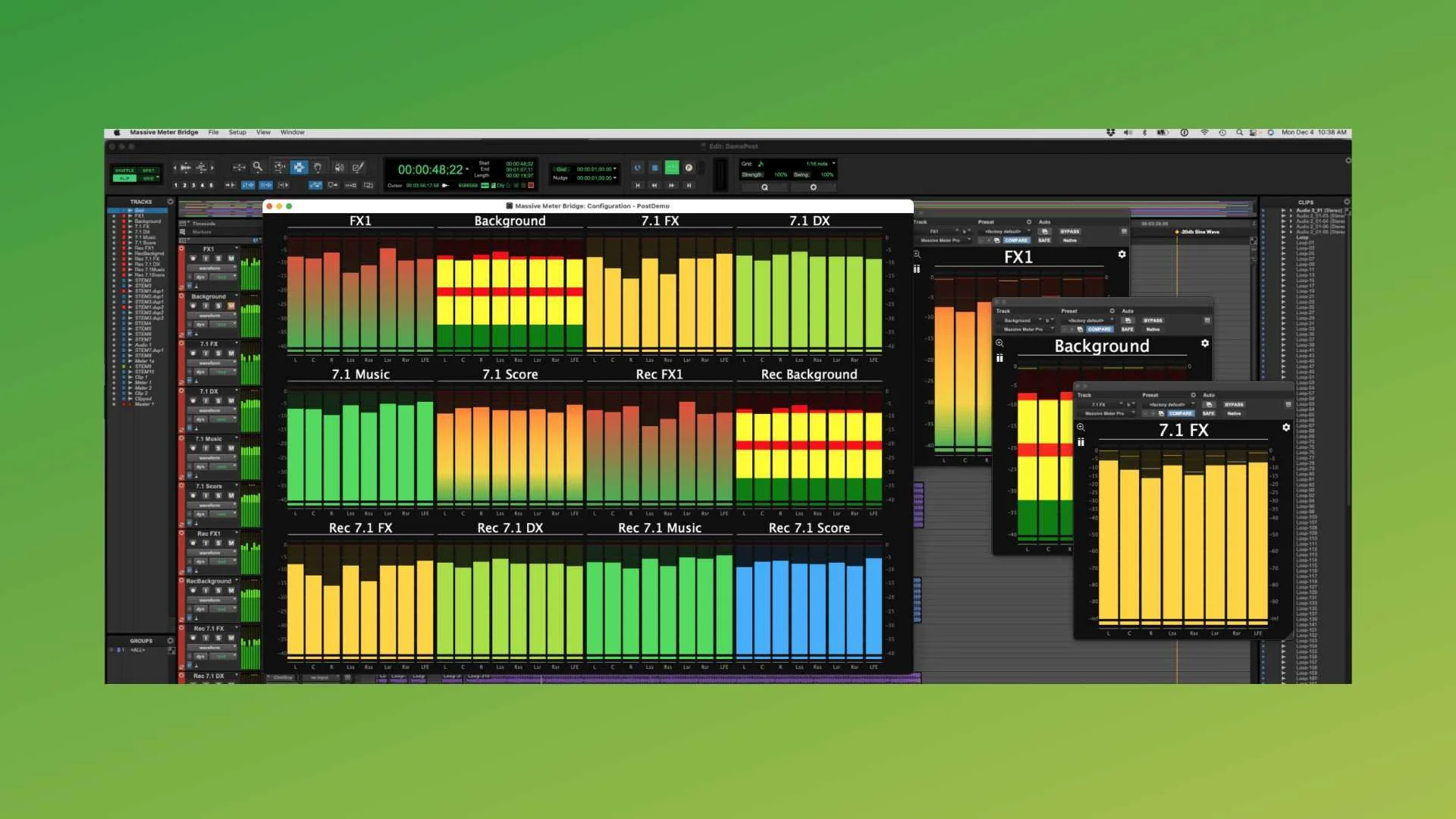Solo the FX1 track with S button
The height and width of the screenshot is (819, 1456).
(x=218, y=259)
